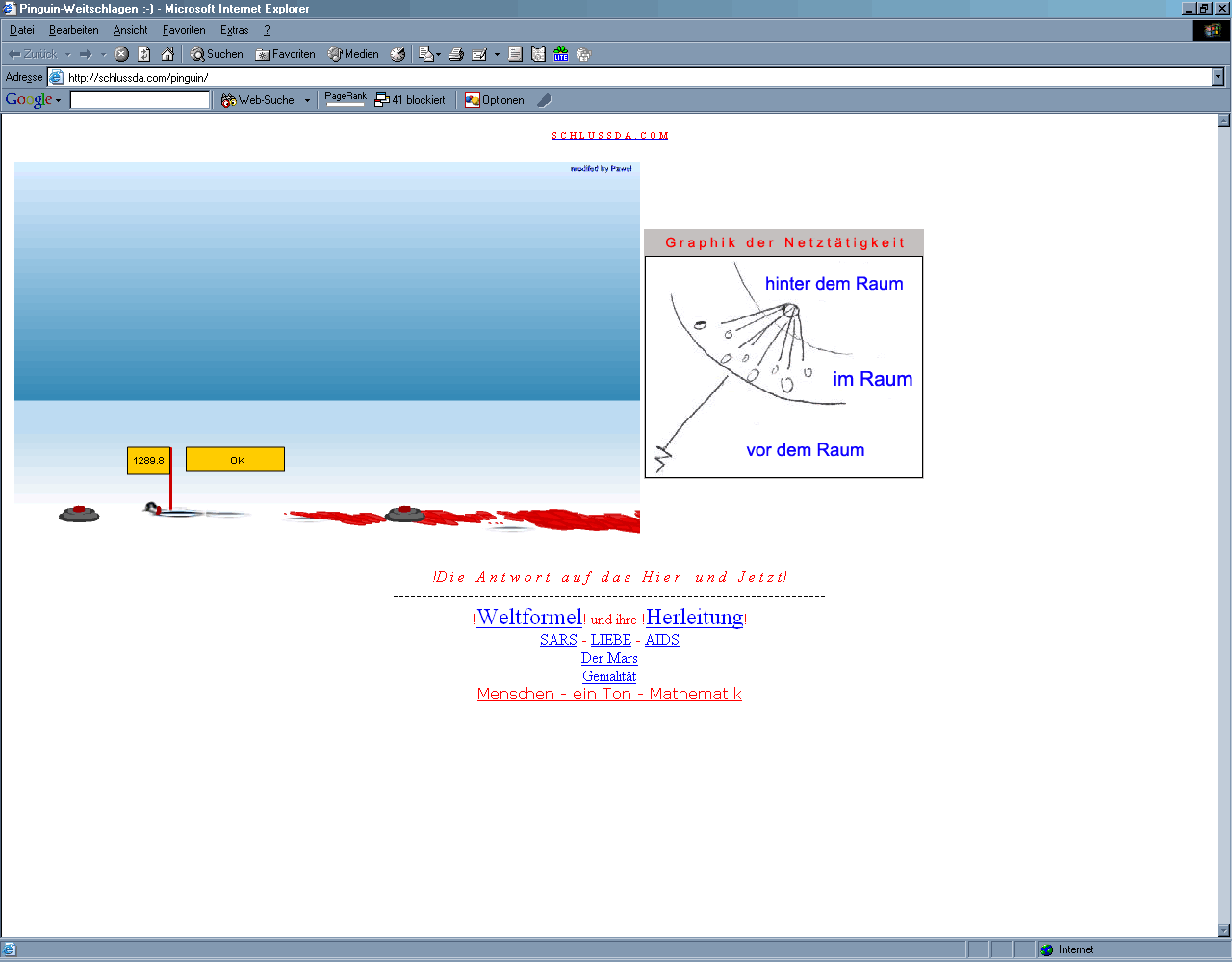Screen dimensions: 1232x962
Task: Open the Suchen search panel
Action: 217,54
